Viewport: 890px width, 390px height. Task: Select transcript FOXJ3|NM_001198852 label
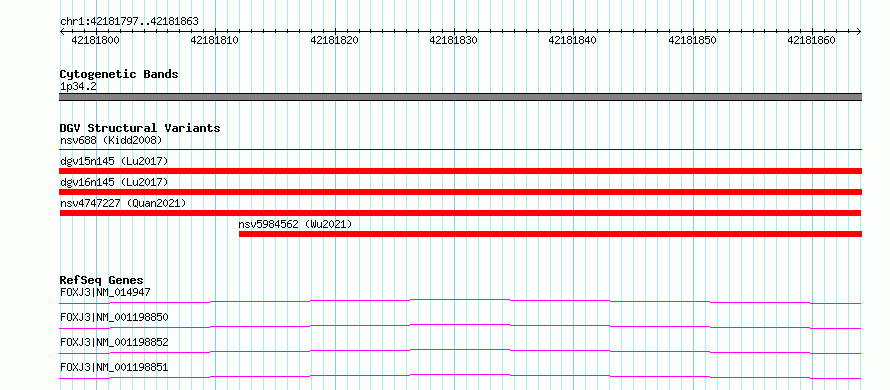pos(114,342)
